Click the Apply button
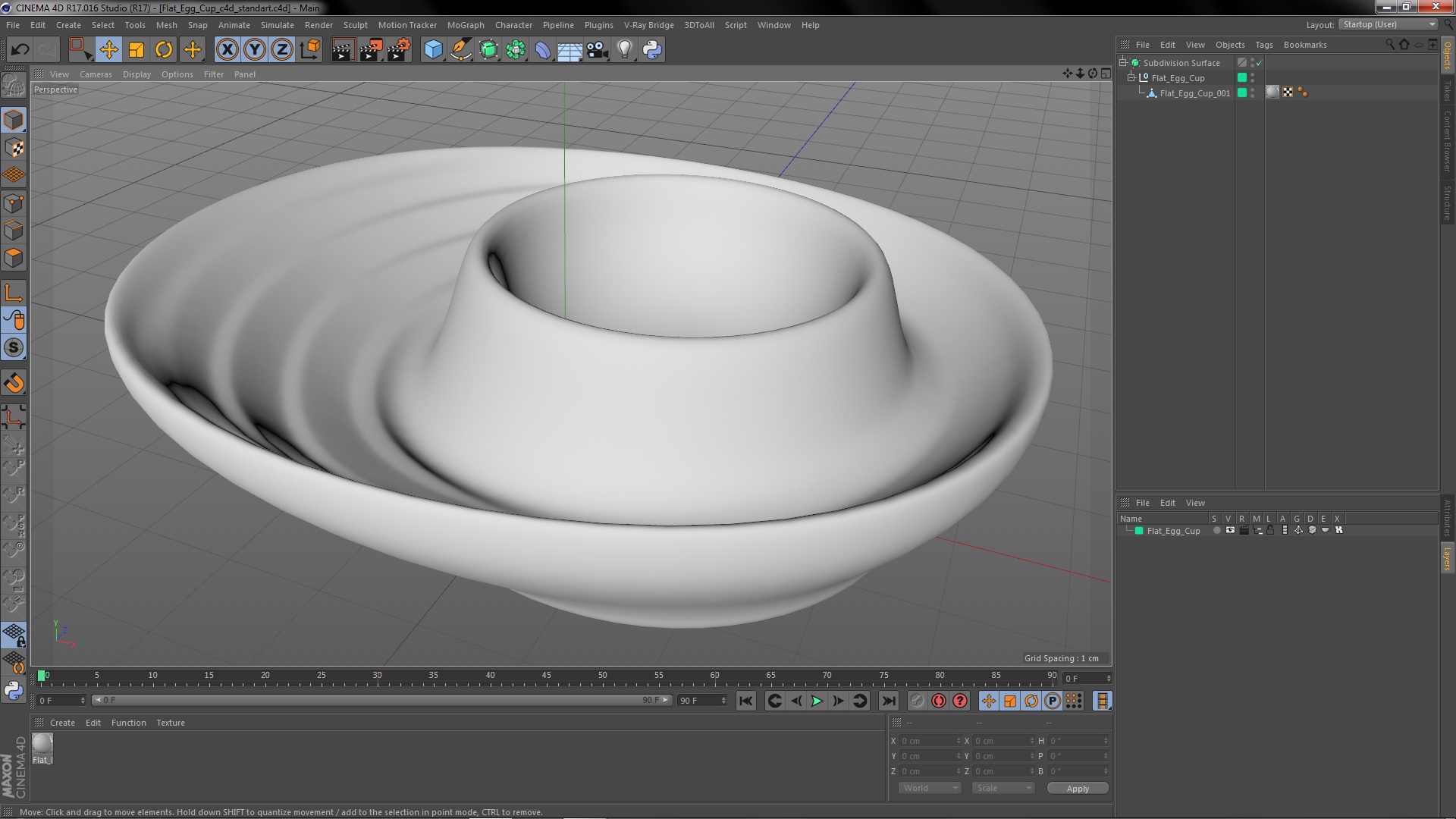This screenshot has width=1456, height=819. [1077, 789]
